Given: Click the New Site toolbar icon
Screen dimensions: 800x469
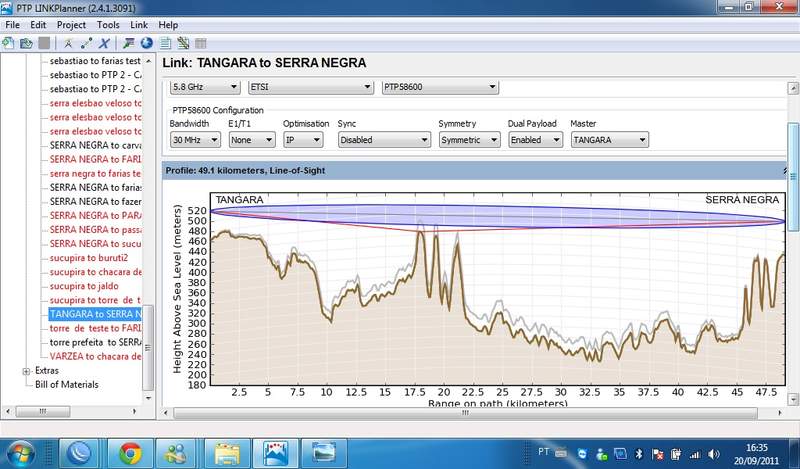Looking at the screenshot, I should [68, 43].
